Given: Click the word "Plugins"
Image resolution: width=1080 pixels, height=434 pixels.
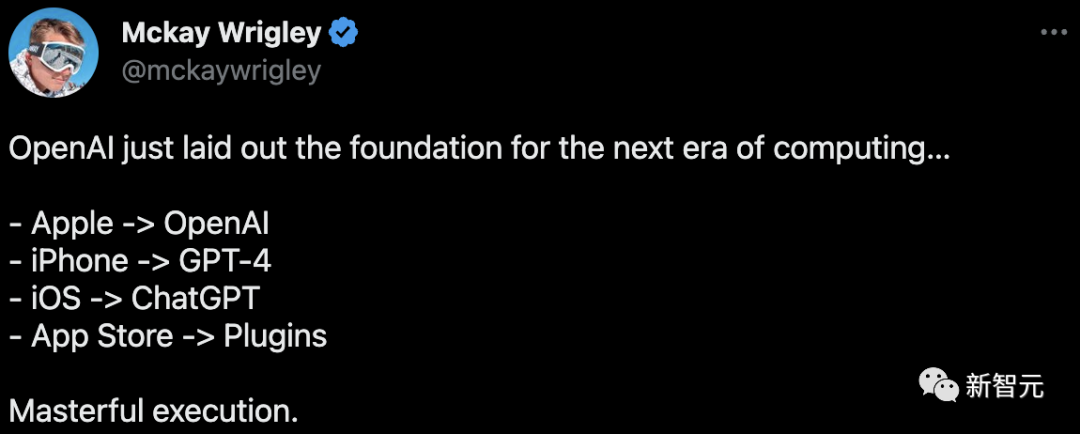Looking at the screenshot, I should click(275, 337).
